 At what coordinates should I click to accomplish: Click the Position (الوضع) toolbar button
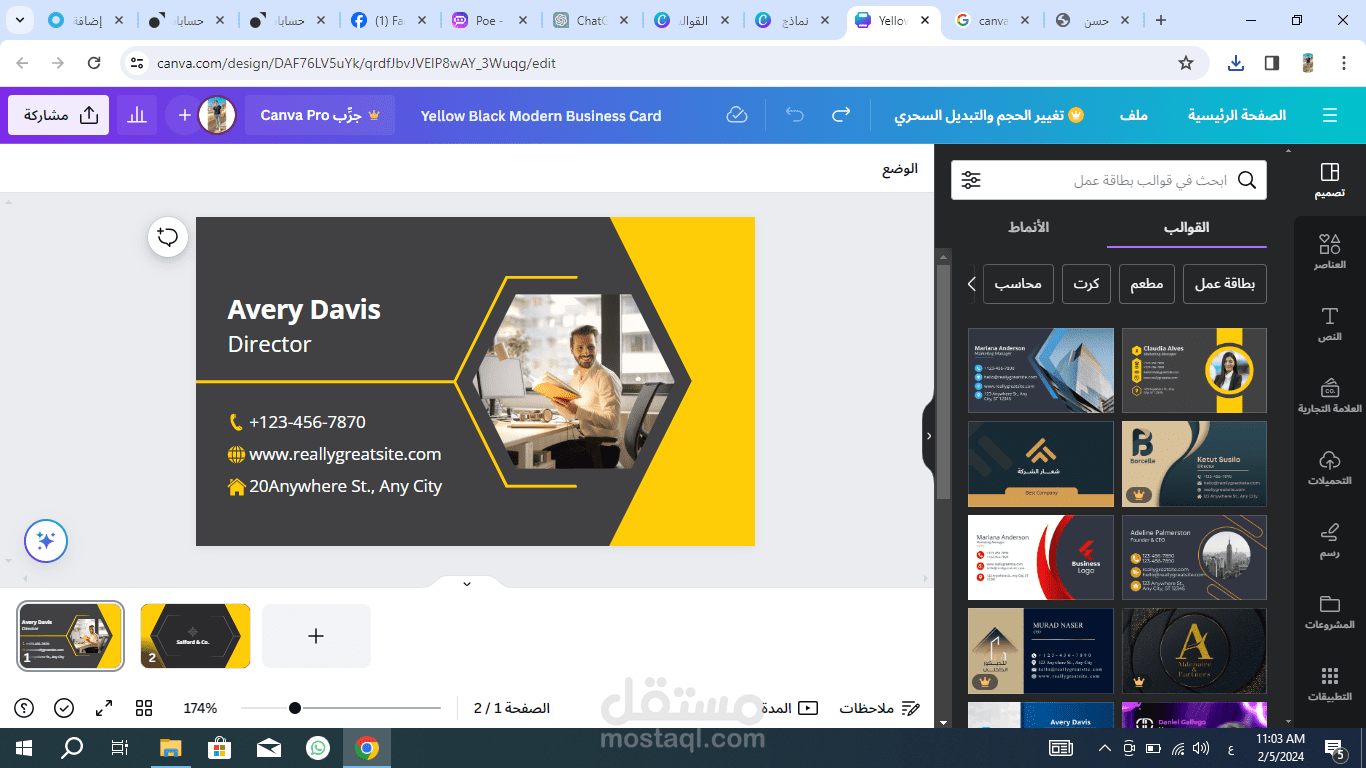click(900, 168)
